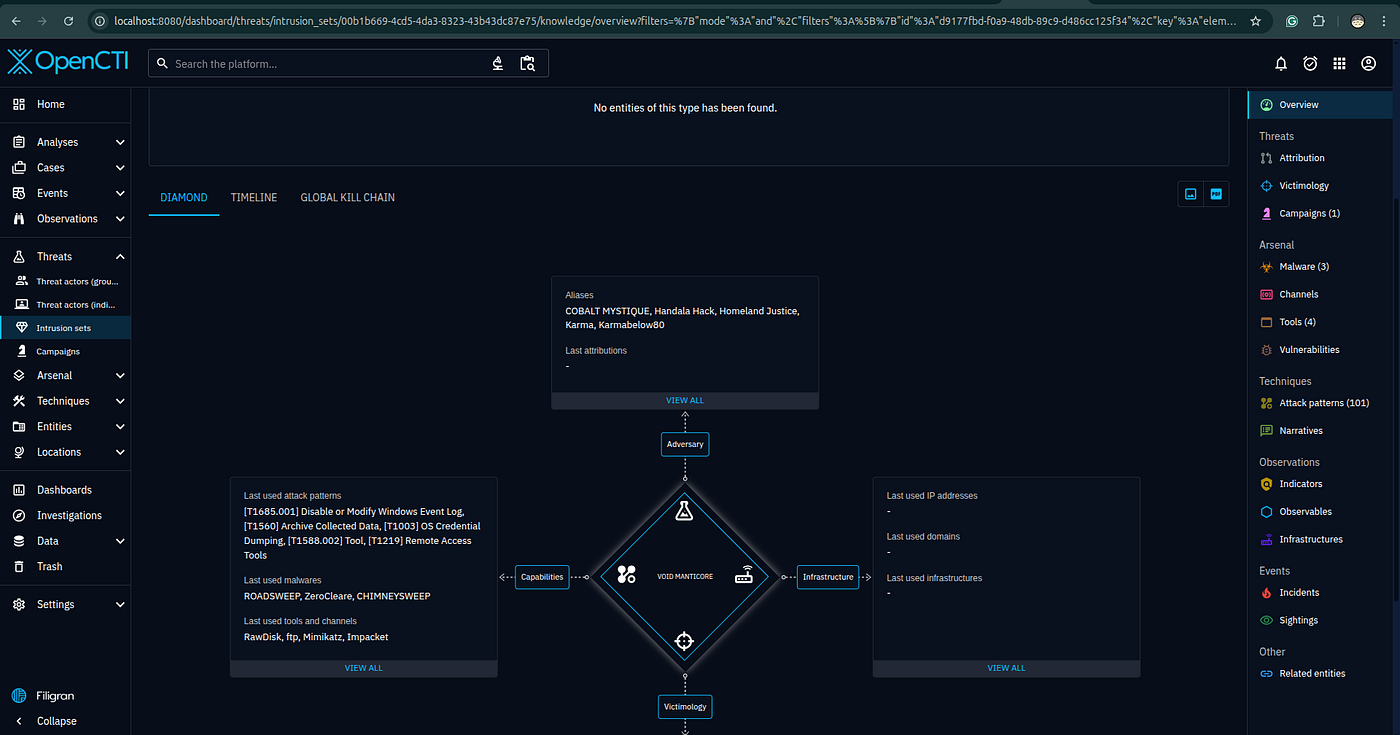1400x735 pixels.
Task: Click the browser address bar URL
Action: tap(675, 20)
